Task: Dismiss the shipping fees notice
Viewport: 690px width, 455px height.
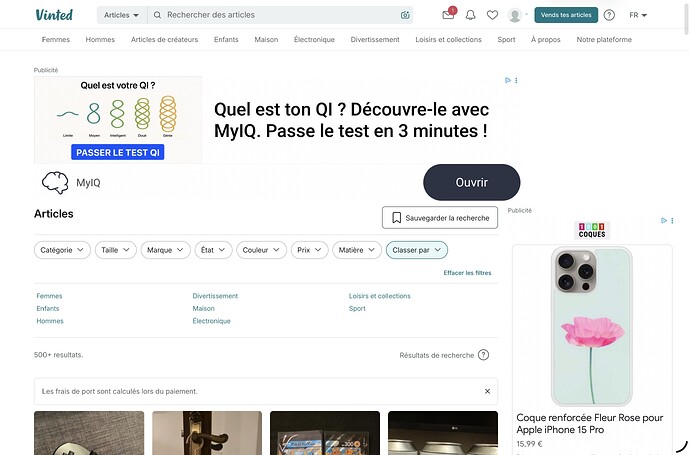Action: (x=487, y=391)
